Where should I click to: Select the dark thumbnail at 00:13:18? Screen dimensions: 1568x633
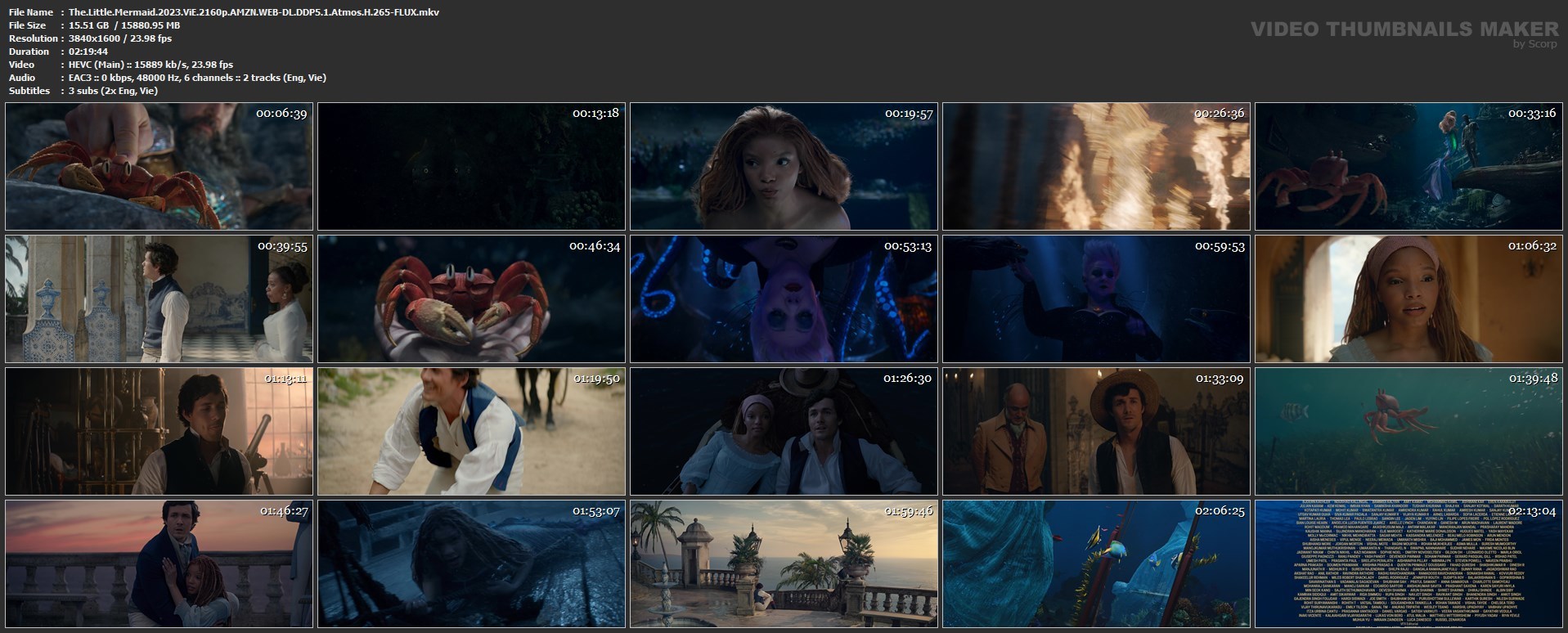coord(471,166)
